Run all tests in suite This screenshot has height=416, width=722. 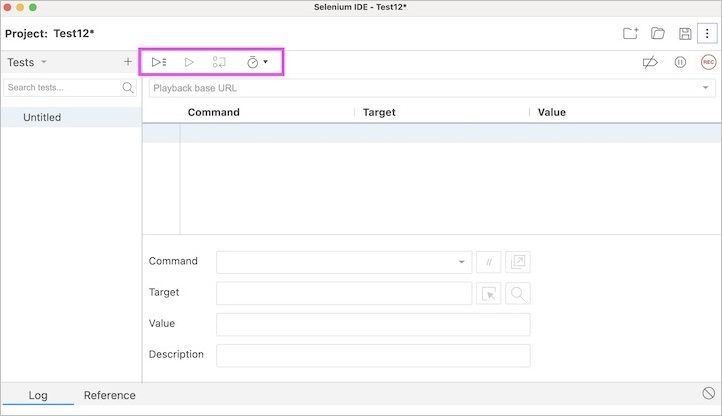click(159, 62)
